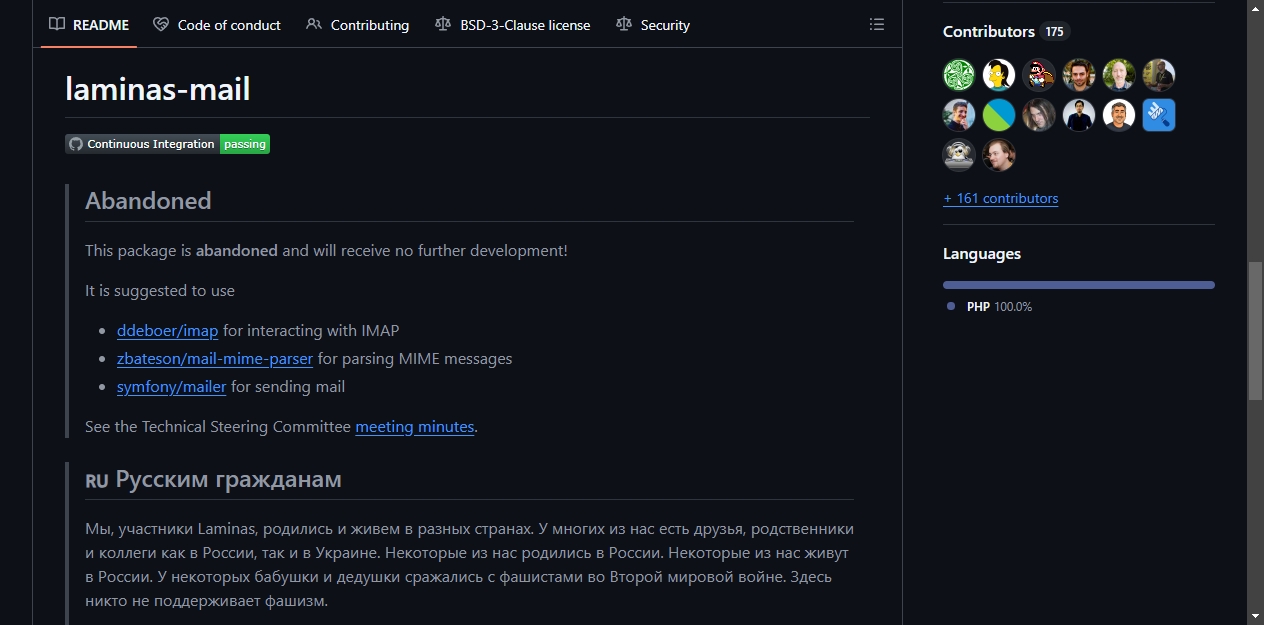1264x625 pixels.
Task: Show all via '+ 161 contributors' link
Action: point(1000,198)
